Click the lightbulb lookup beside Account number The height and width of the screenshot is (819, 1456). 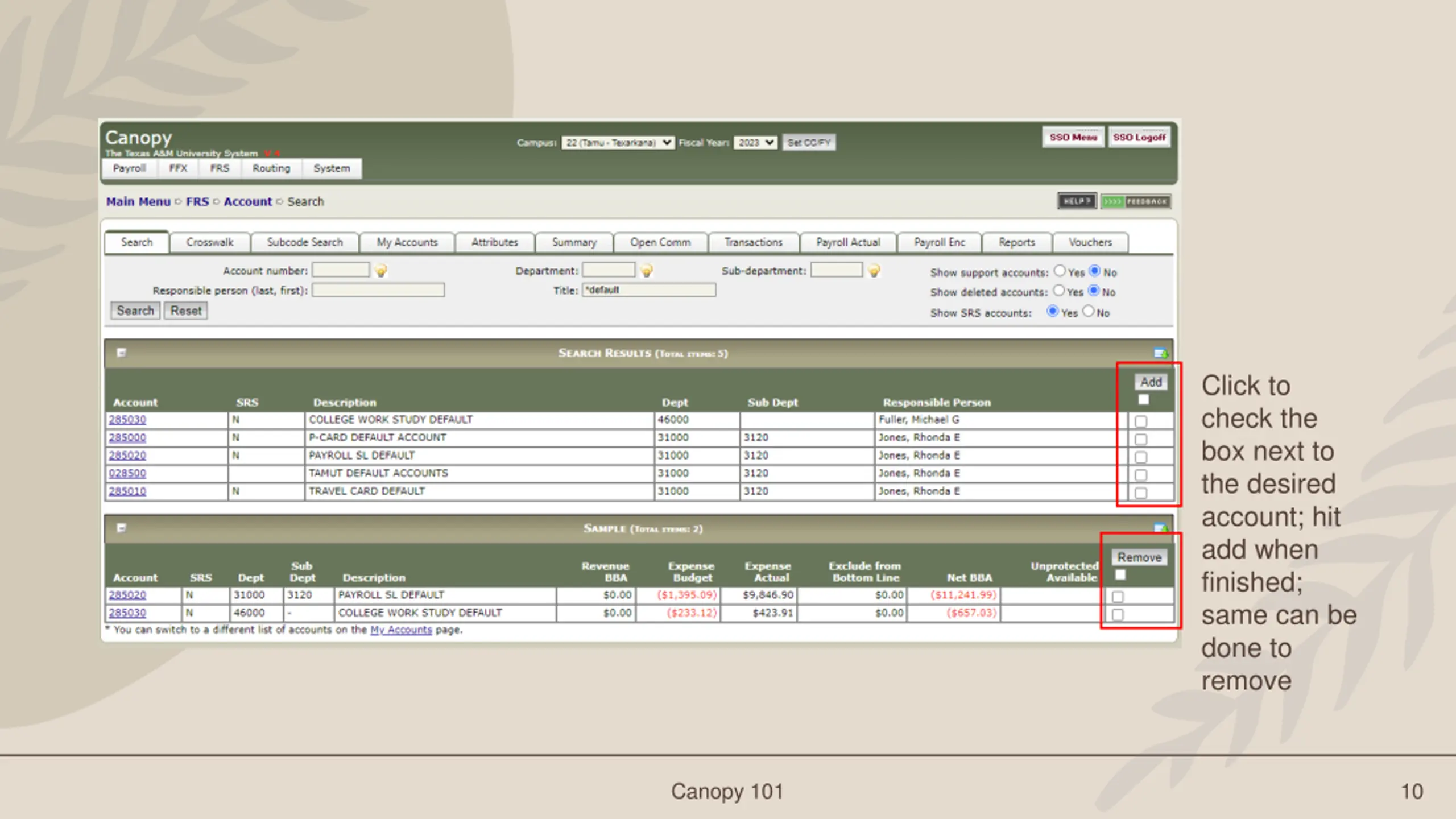pos(381,271)
